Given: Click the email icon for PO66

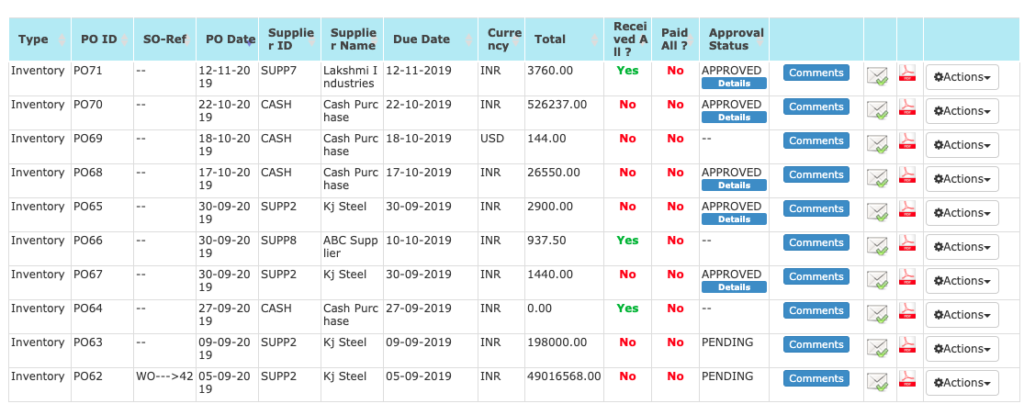Looking at the screenshot, I should pyautogui.click(x=878, y=245).
